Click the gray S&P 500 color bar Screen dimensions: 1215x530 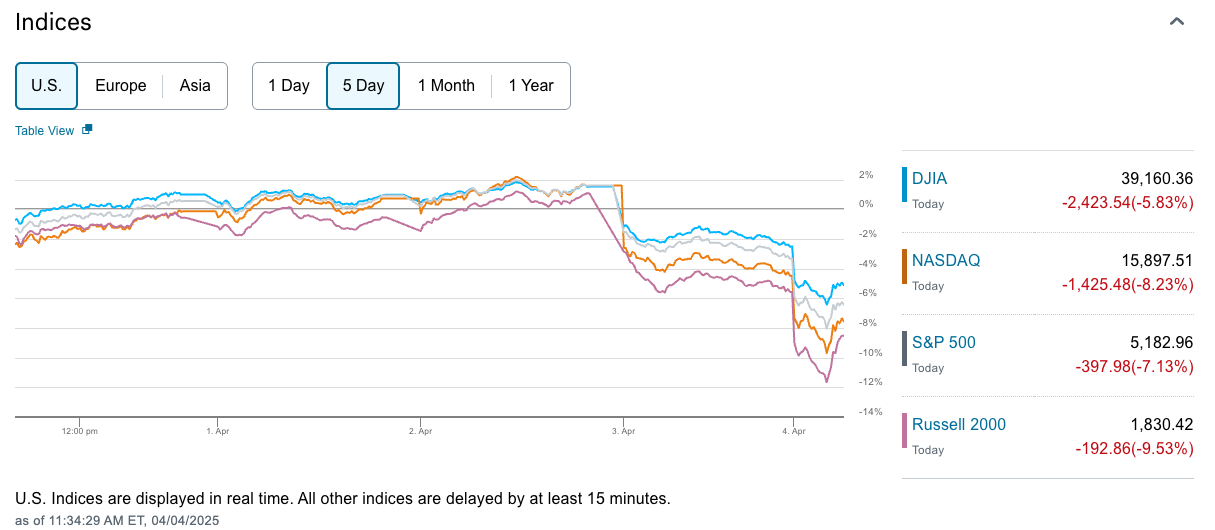coord(905,349)
